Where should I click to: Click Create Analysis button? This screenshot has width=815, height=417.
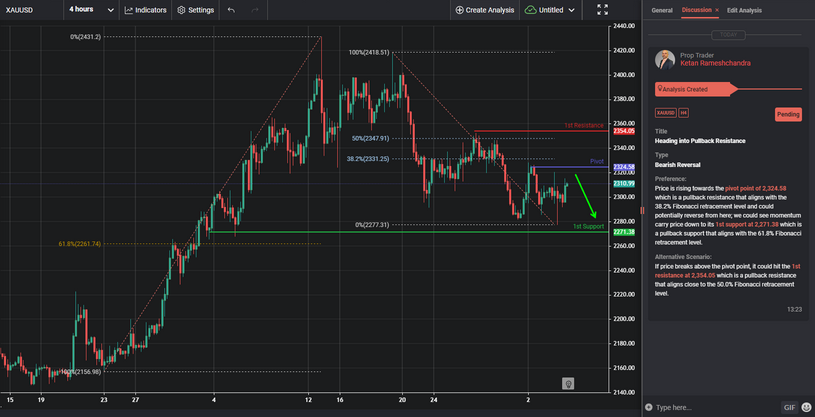coord(485,10)
